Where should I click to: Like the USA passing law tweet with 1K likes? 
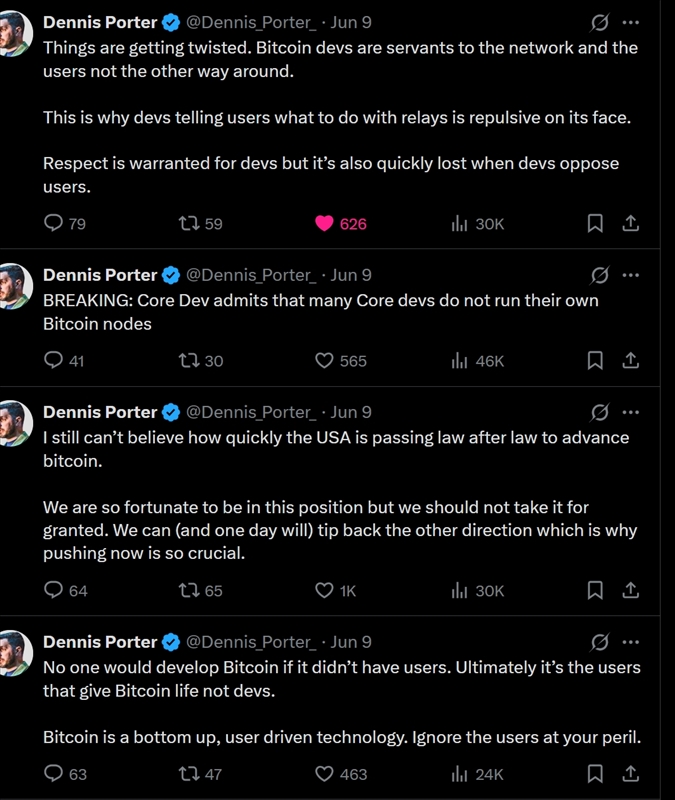[x=324, y=591]
